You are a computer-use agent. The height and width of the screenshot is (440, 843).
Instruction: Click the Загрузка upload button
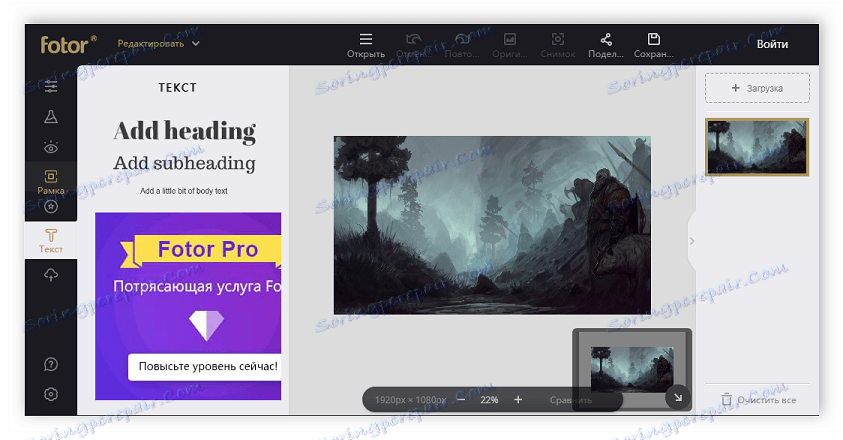click(x=757, y=88)
